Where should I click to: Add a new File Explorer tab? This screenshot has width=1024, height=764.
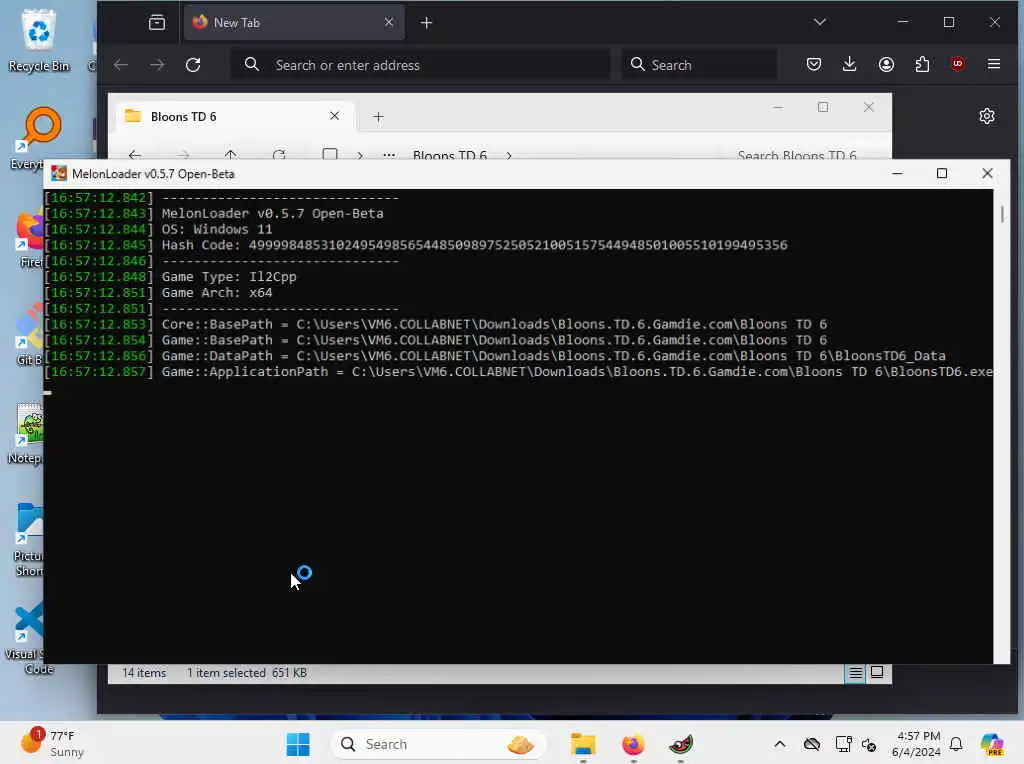(x=378, y=117)
